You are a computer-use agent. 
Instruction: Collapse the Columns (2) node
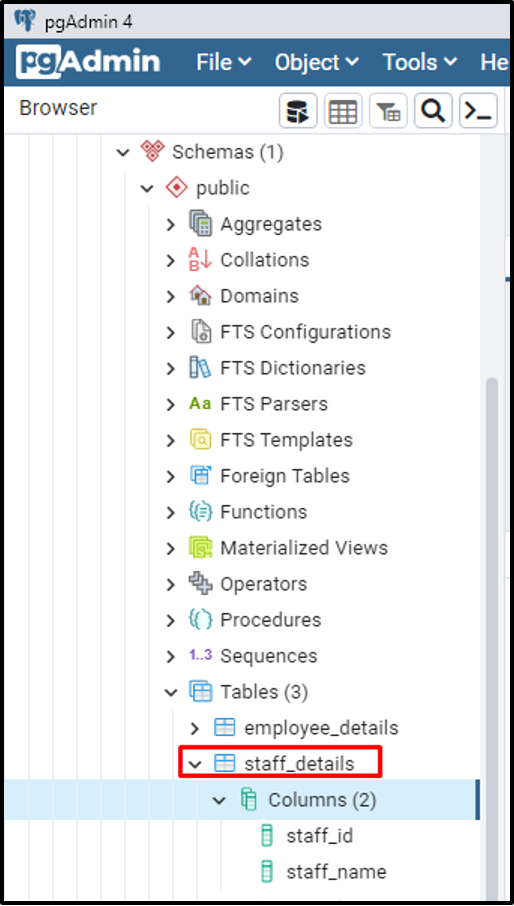coord(219,800)
